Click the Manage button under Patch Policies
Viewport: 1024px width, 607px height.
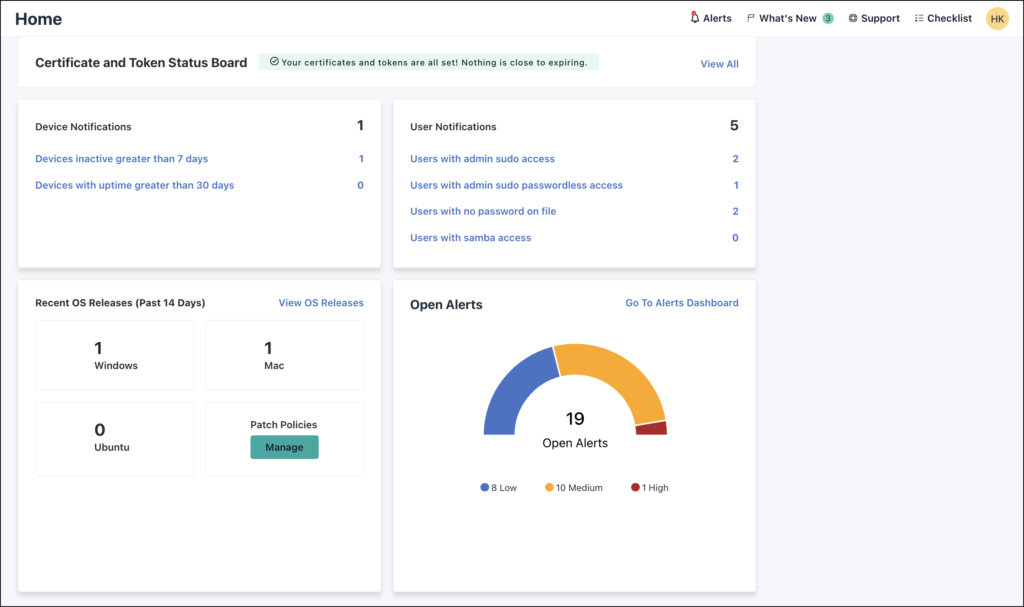tap(284, 447)
